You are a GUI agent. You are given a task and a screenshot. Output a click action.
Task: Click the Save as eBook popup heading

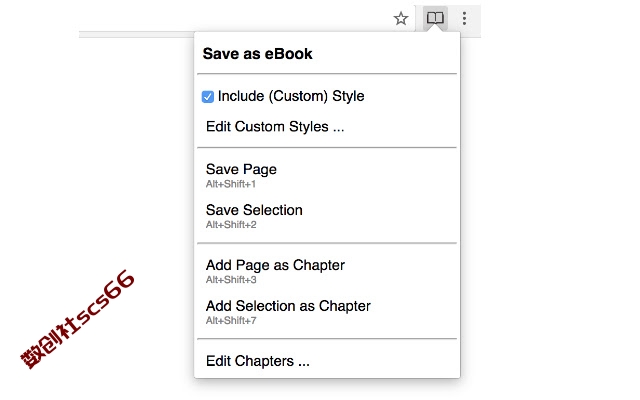tap(258, 54)
